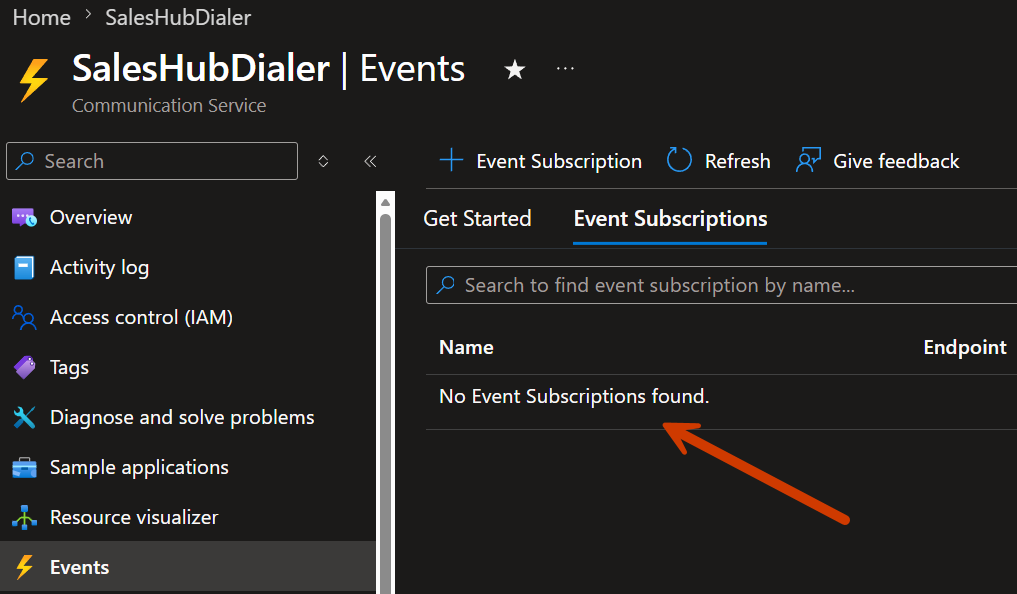Add a new Event Subscription
This screenshot has width=1017, height=594.
point(540,161)
